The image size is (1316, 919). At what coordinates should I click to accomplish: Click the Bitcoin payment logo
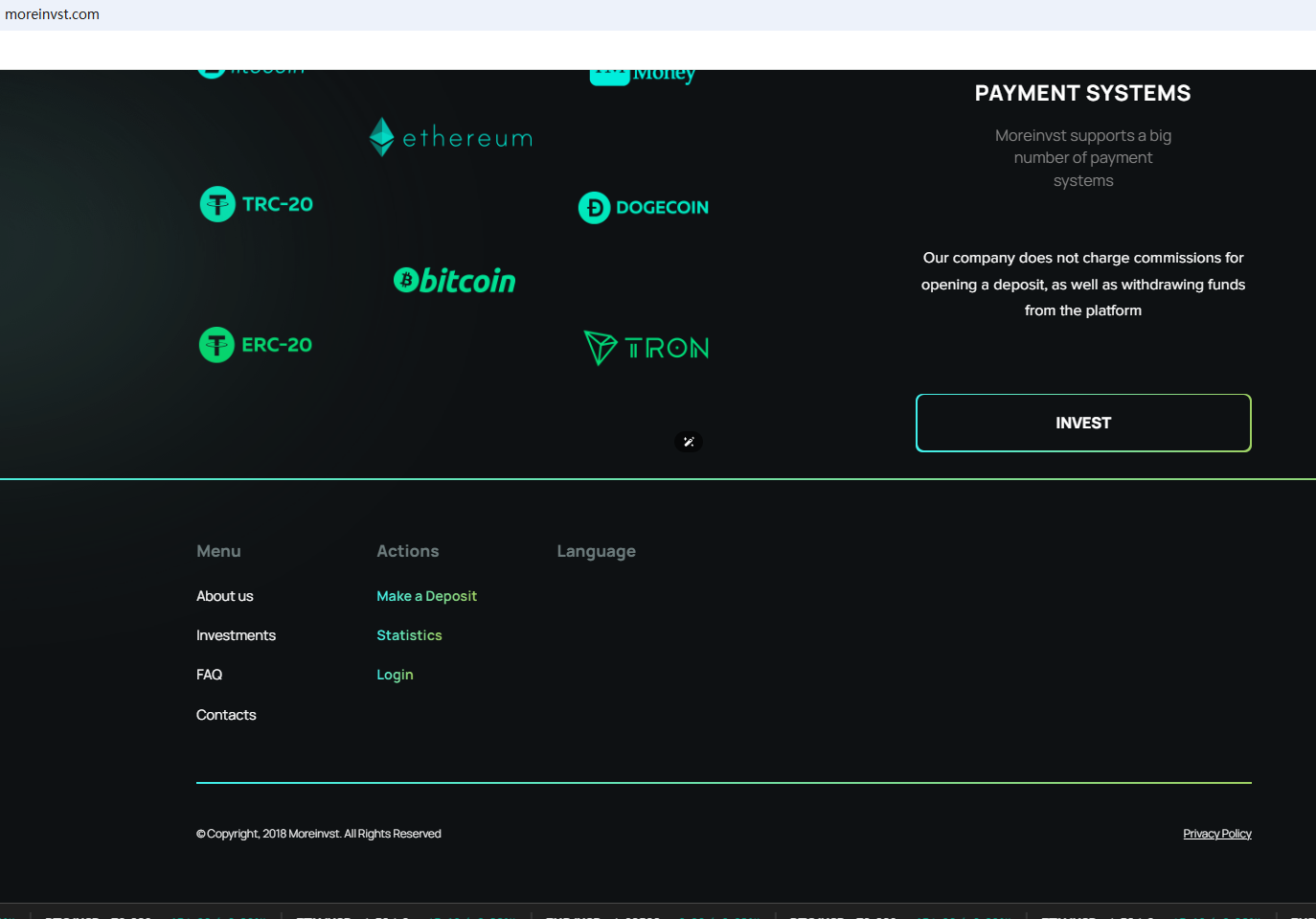[x=455, y=280]
